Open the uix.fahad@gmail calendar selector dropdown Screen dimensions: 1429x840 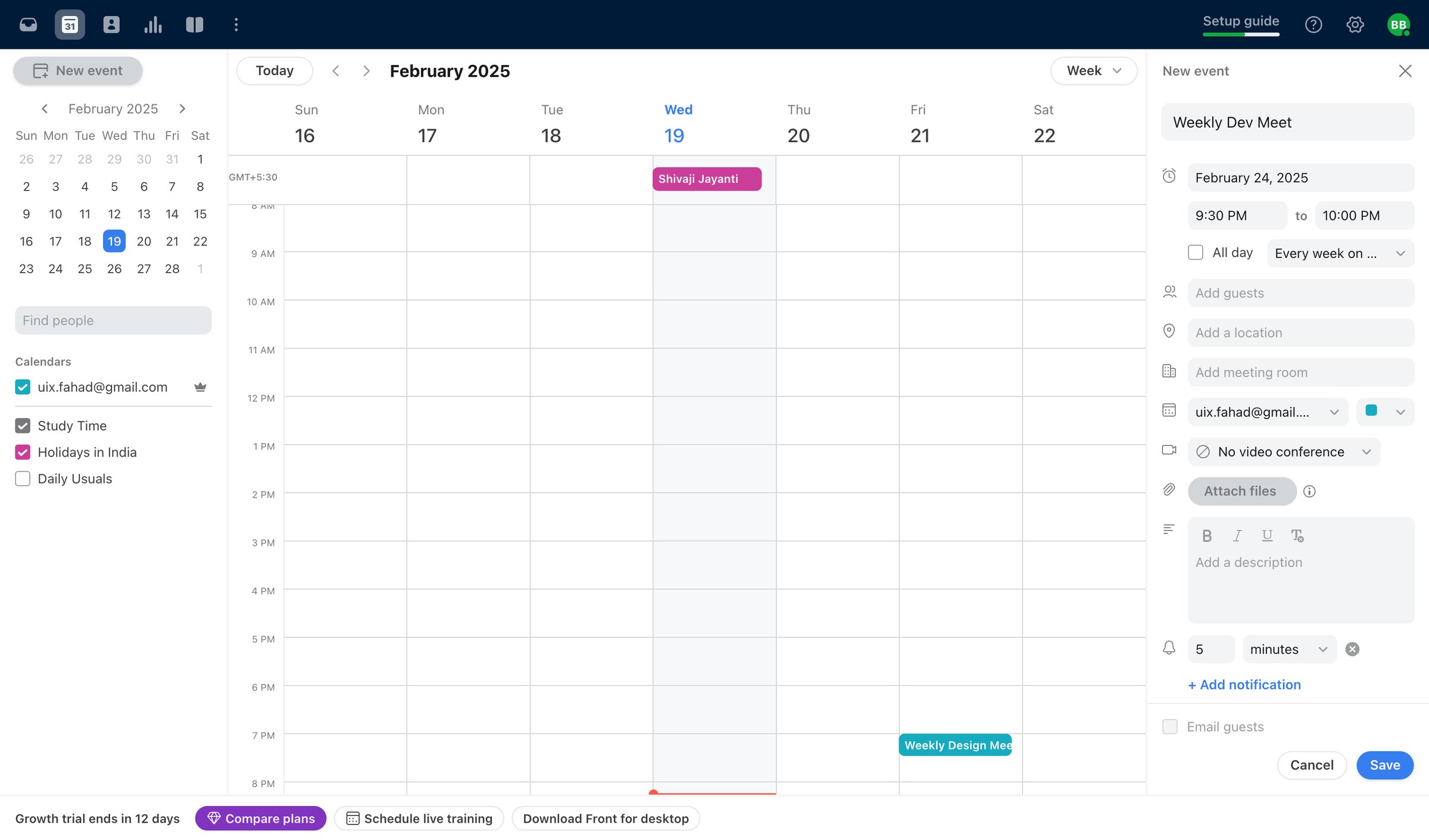1268,412
